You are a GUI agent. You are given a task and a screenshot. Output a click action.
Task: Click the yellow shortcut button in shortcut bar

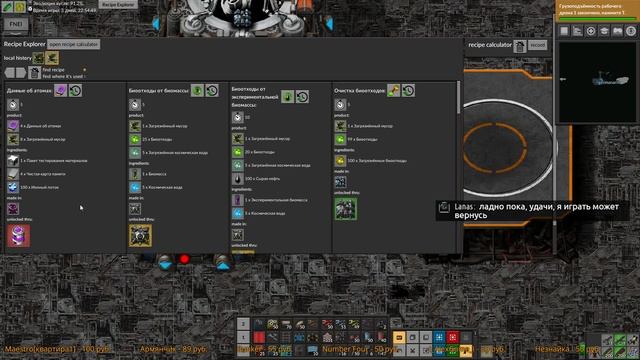point(399,337)
